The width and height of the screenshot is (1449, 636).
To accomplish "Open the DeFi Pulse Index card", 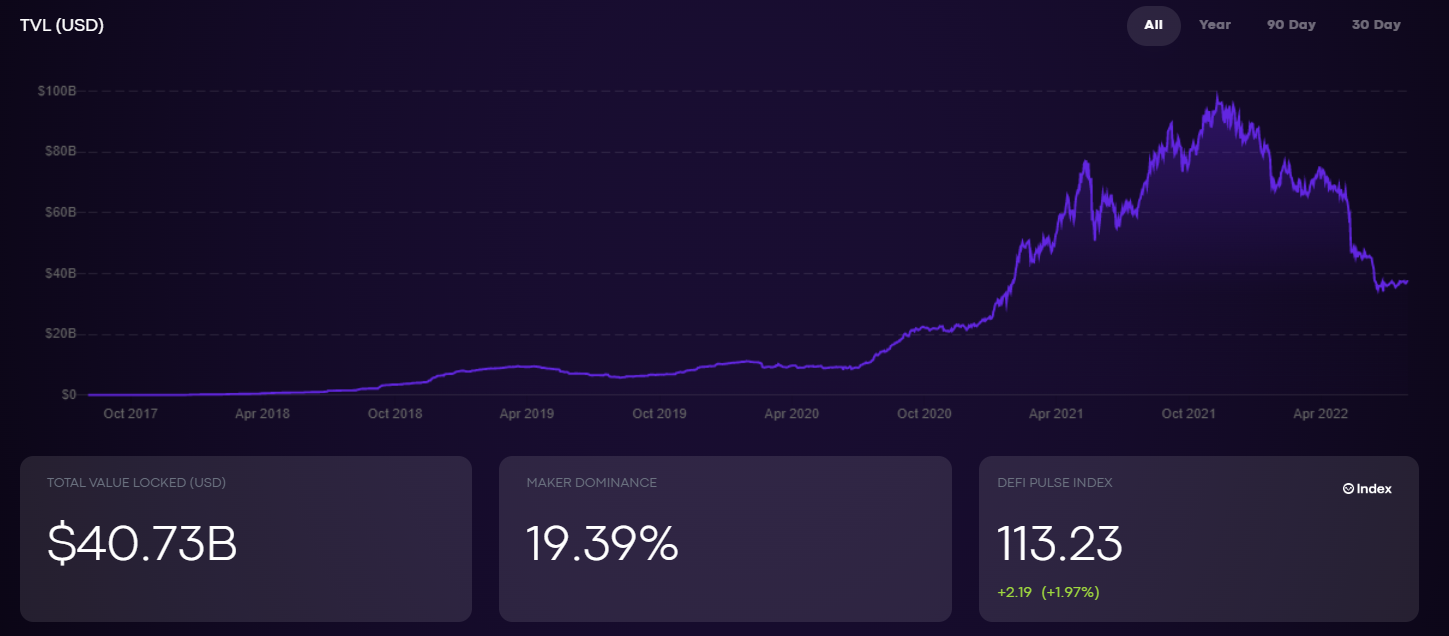I will (x=1198, y=539).
